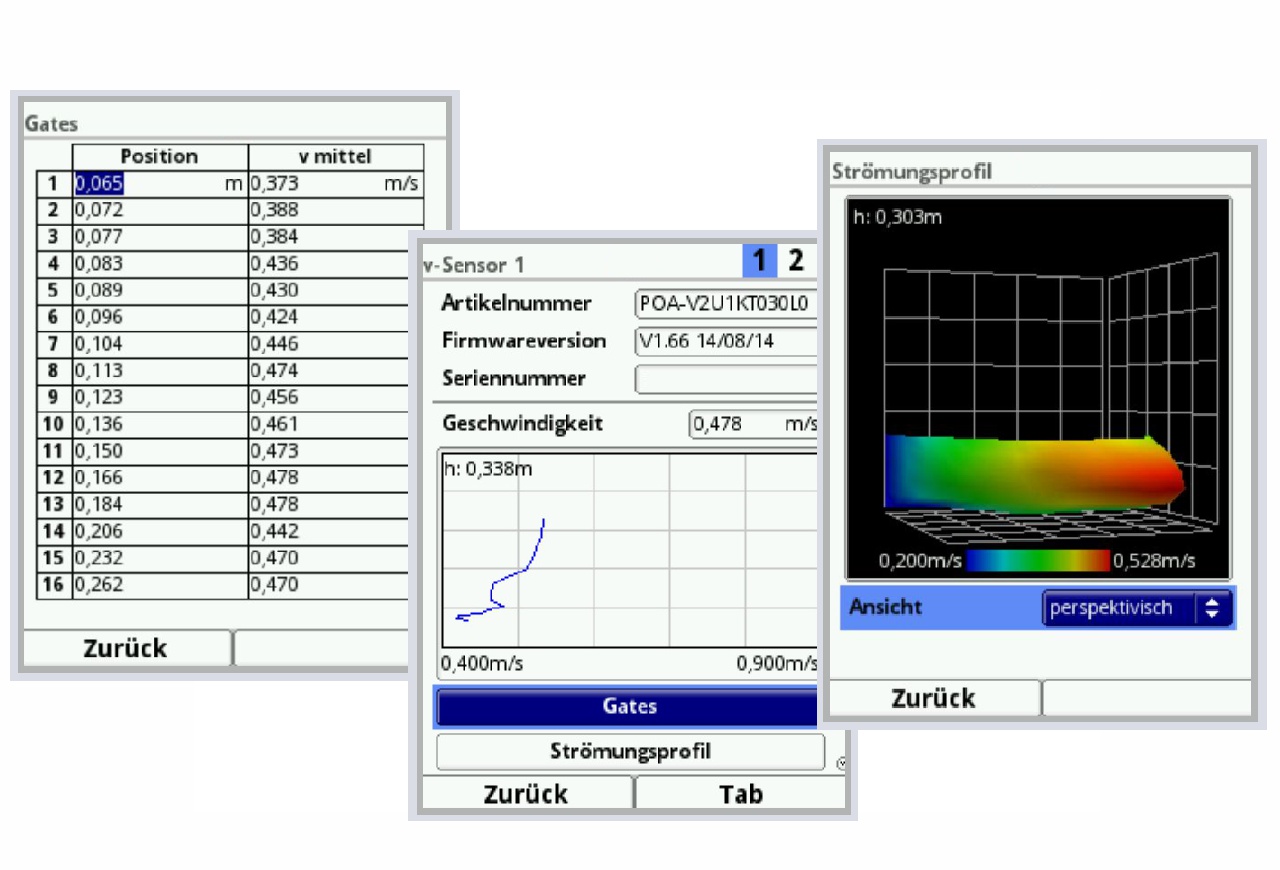Click the Geschwindigkeit value field 0,478
Viewport: 1280px width, 870px height.
pos(754,424)
